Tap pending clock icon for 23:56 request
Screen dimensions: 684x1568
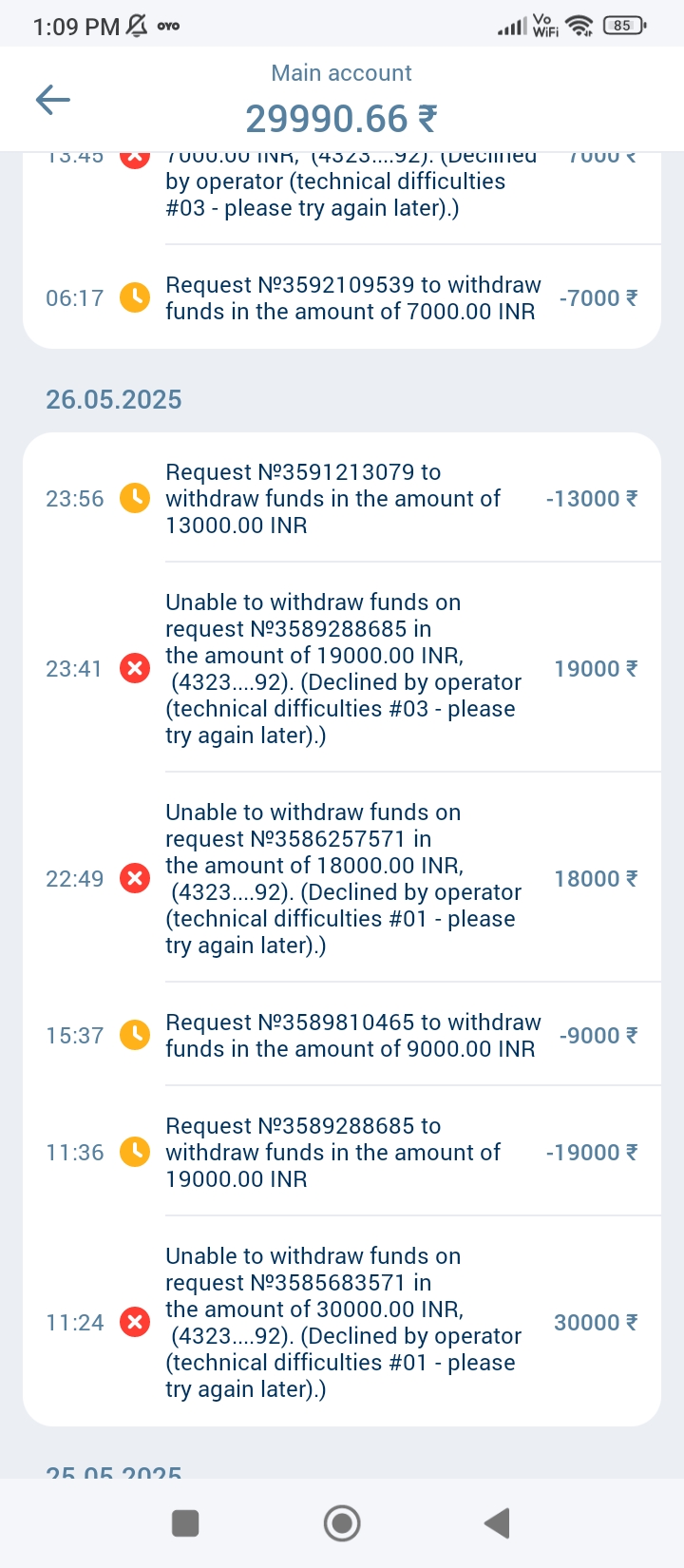135,498
